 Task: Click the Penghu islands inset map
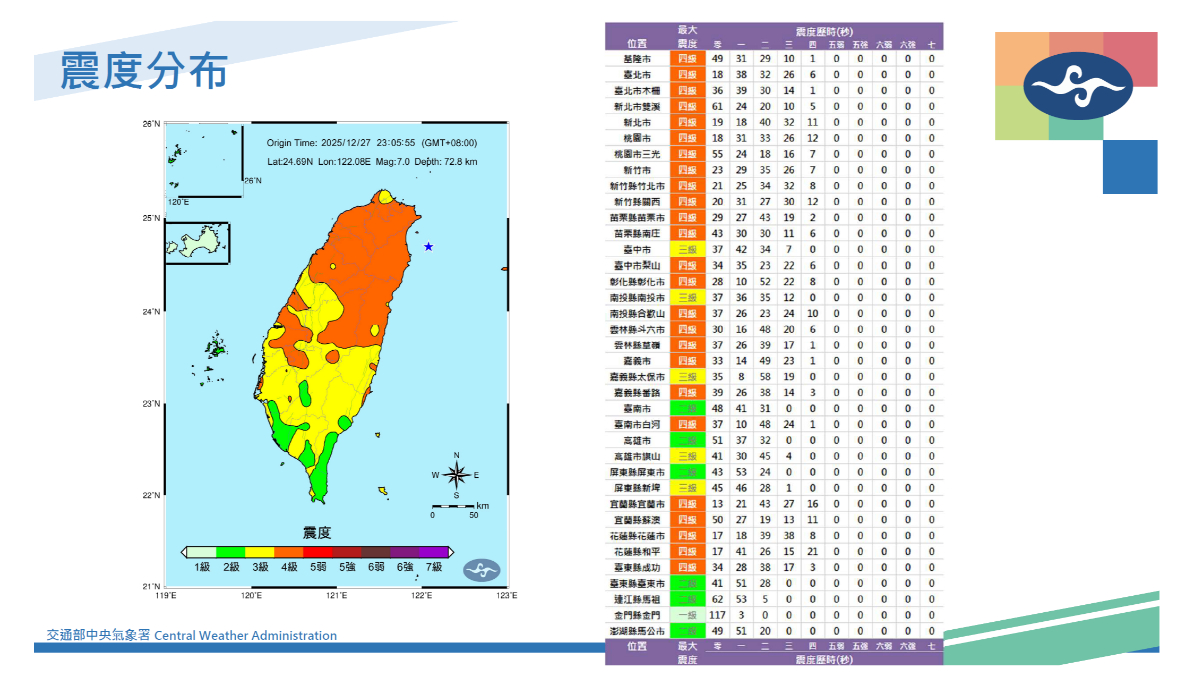pyautogui.click(x=197, y=243)
